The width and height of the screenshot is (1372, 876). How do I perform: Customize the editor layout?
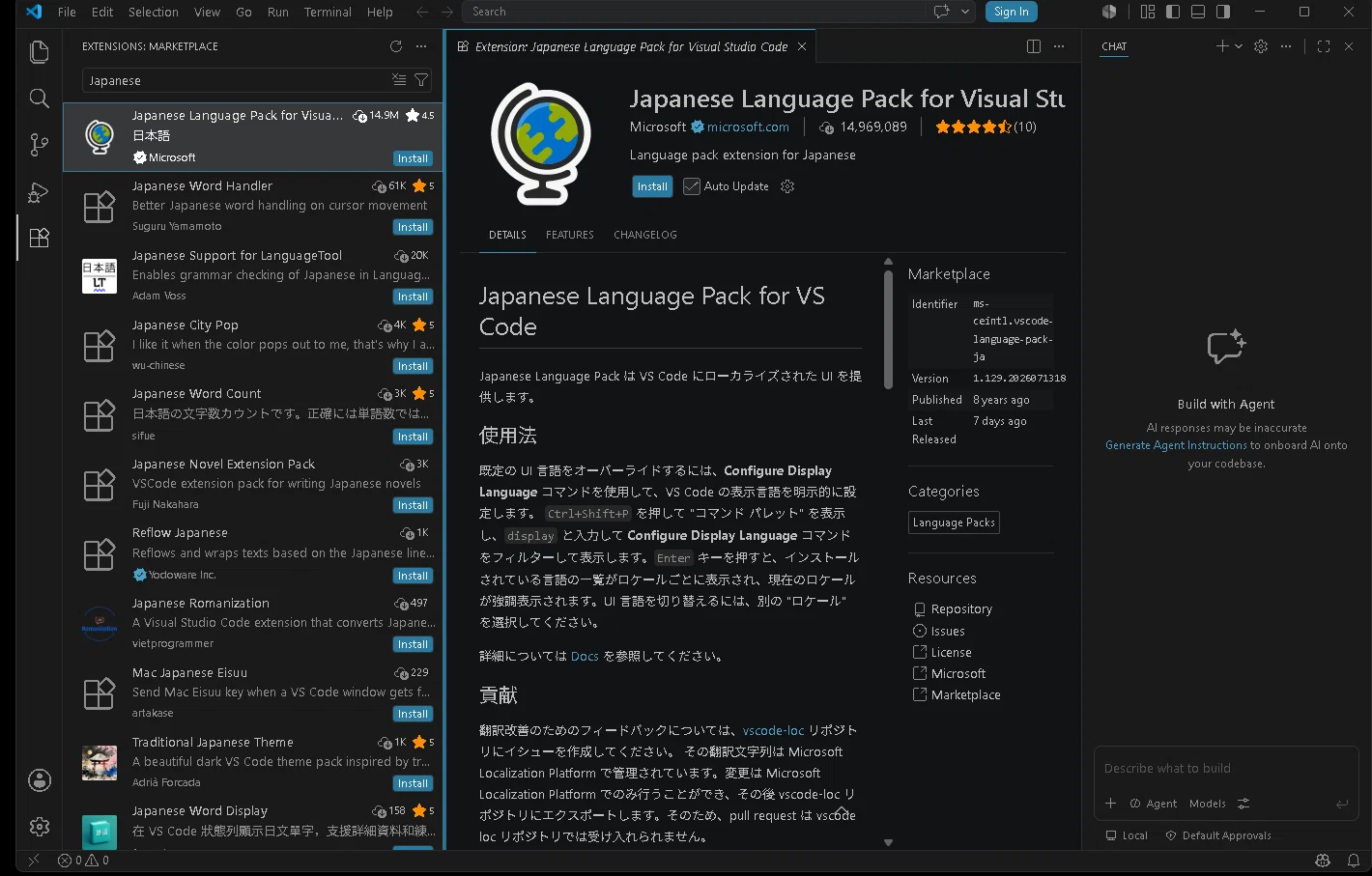[x=1148, y=12]
